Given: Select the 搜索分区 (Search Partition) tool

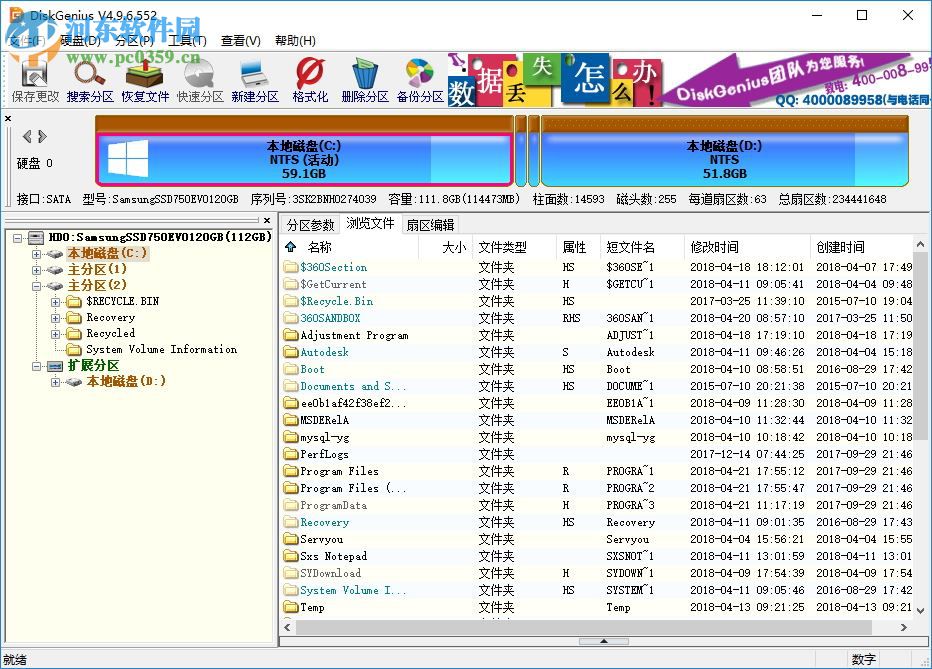Looking at the screenshot, I should pos(89,78).
